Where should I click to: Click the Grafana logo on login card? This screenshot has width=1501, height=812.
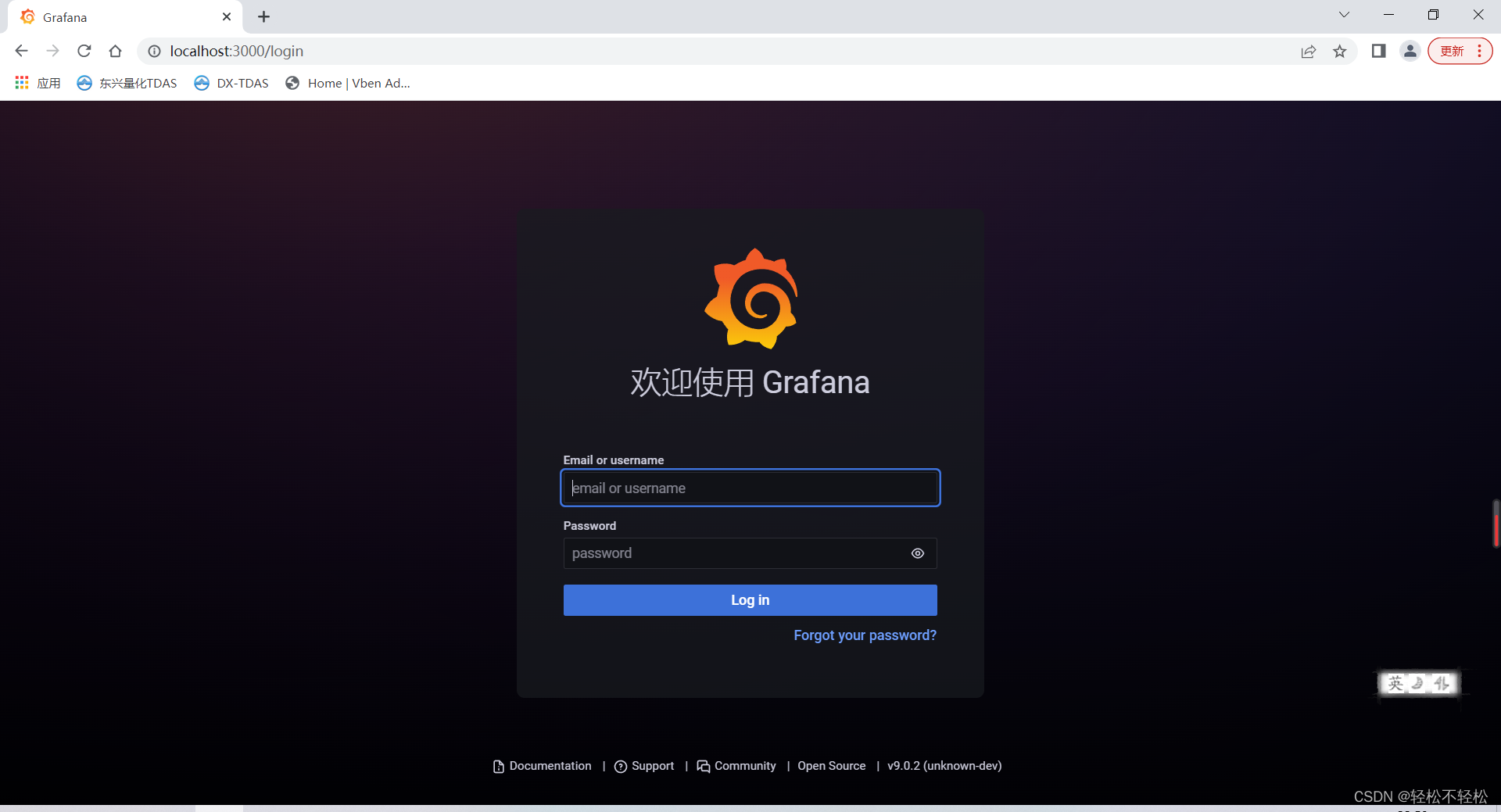tap(751, 299)
